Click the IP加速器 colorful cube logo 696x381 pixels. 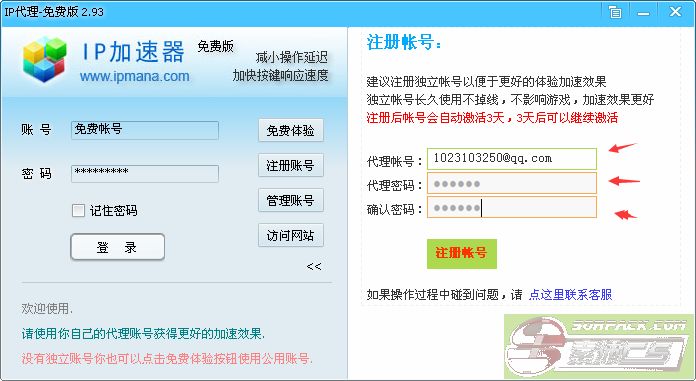tap(44, 60)
